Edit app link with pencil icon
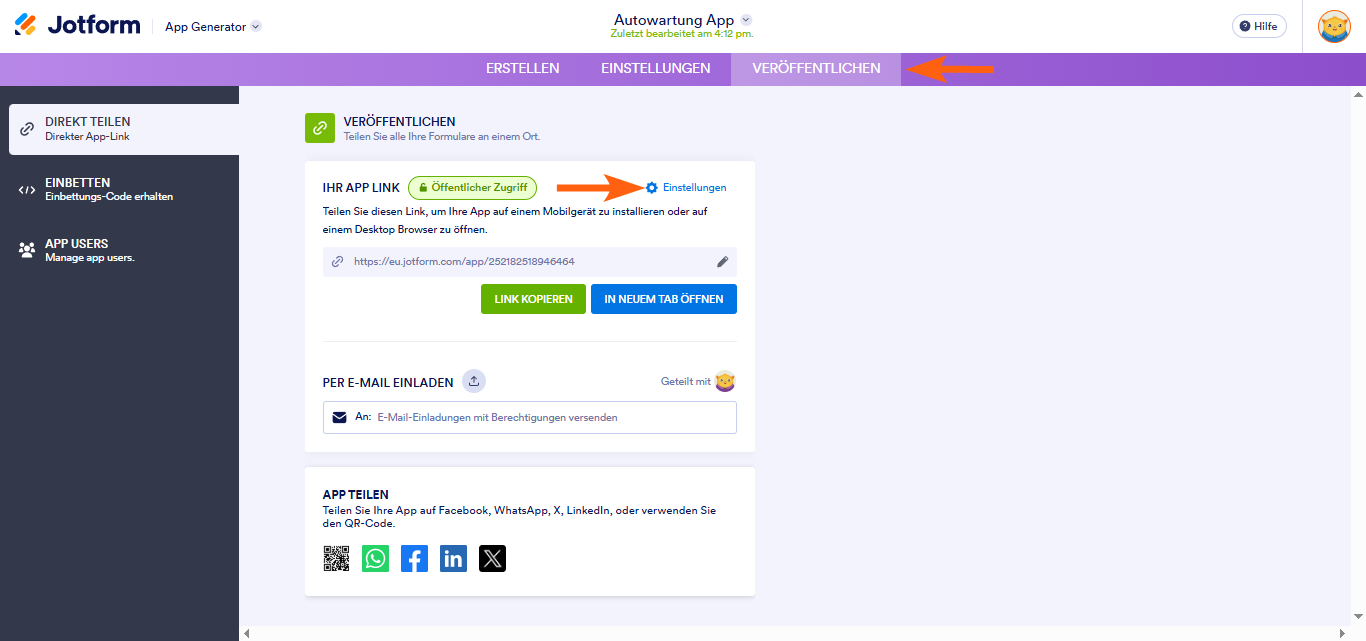1366x641 pixels. coord(723,262)
